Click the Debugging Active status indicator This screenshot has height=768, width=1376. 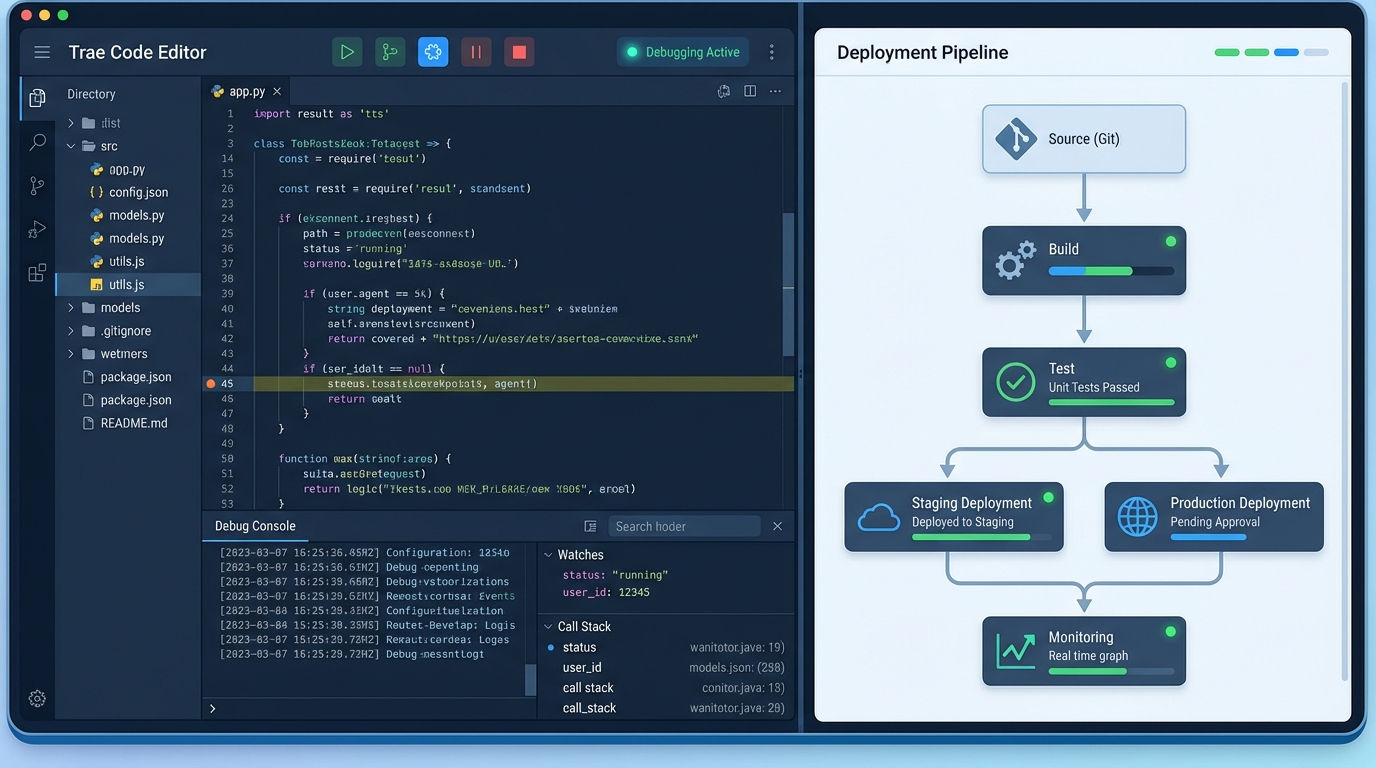coord(682,51)
